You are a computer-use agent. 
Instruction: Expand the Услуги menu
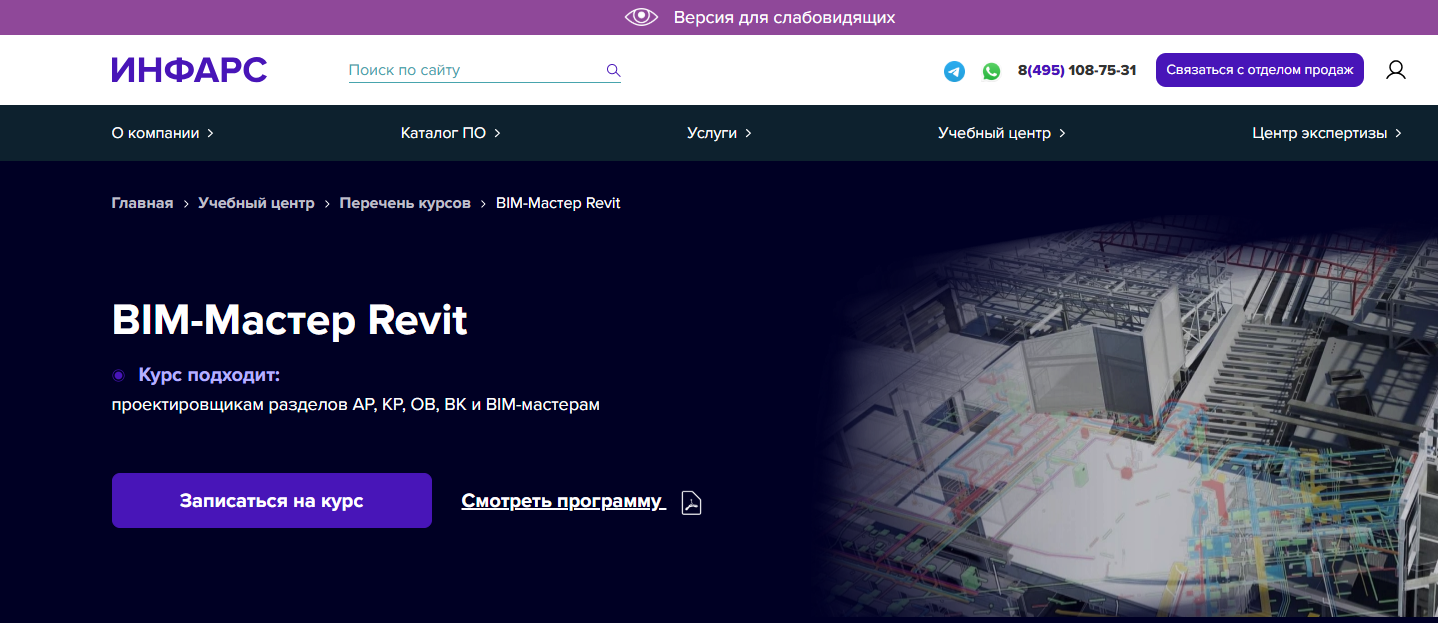(x=719, y=133)
